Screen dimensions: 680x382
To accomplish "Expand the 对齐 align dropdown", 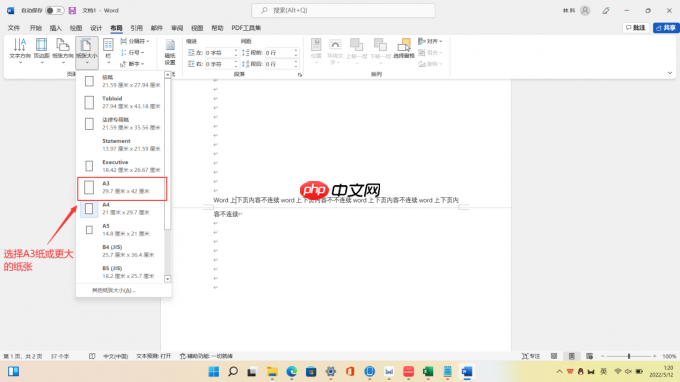I will (430, 41).
